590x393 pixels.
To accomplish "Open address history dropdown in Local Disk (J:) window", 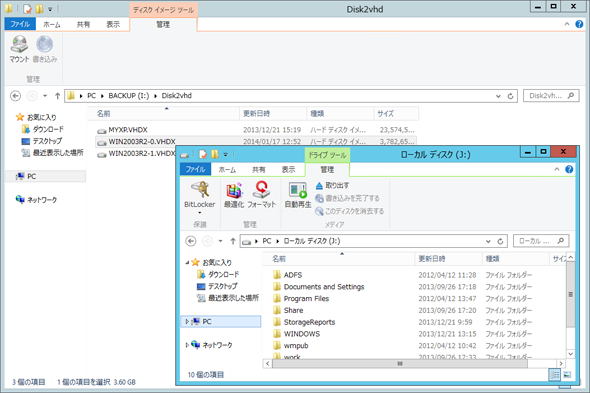I will click(488, 241).
